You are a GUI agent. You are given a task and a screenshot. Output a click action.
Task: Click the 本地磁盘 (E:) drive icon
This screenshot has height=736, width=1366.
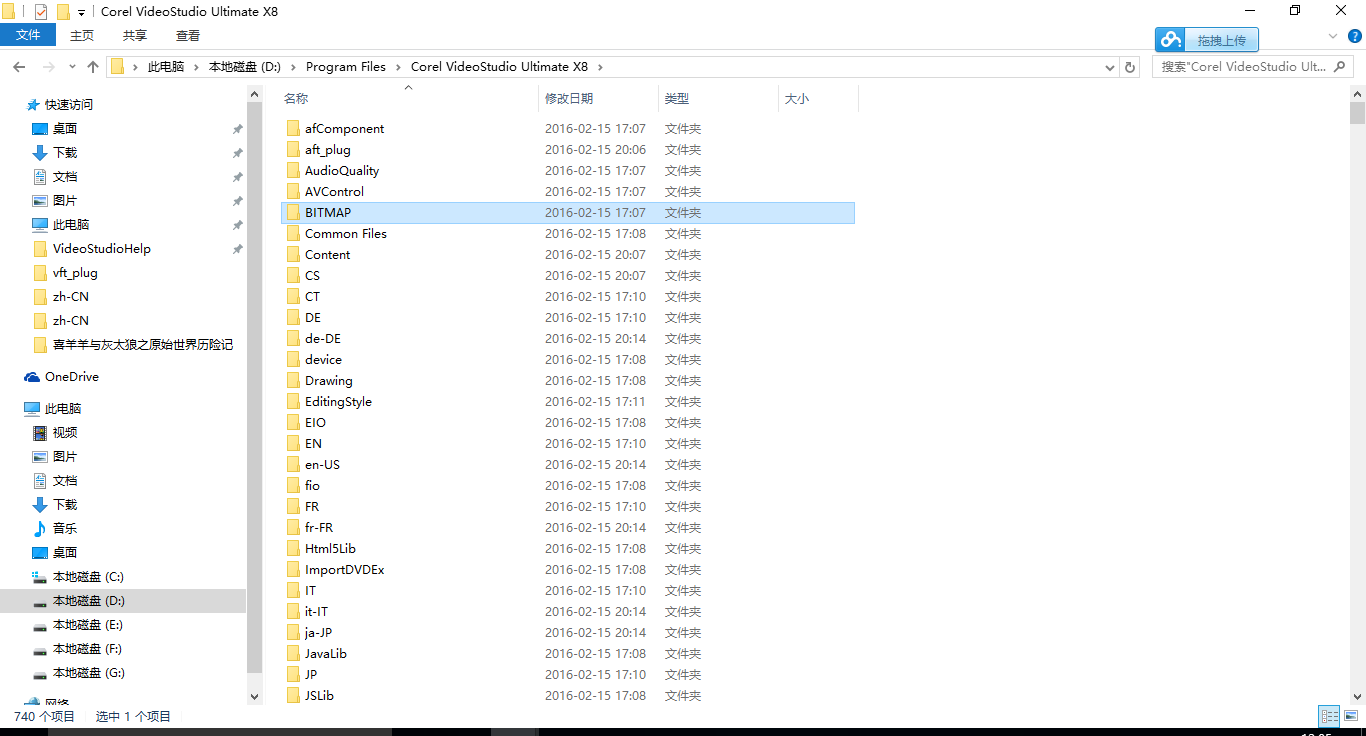coord(40,625)
